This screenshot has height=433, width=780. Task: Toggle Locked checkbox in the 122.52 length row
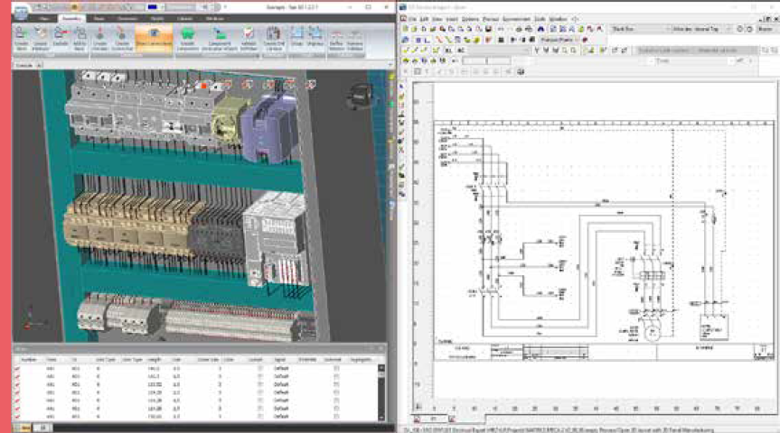click(260, 385)
